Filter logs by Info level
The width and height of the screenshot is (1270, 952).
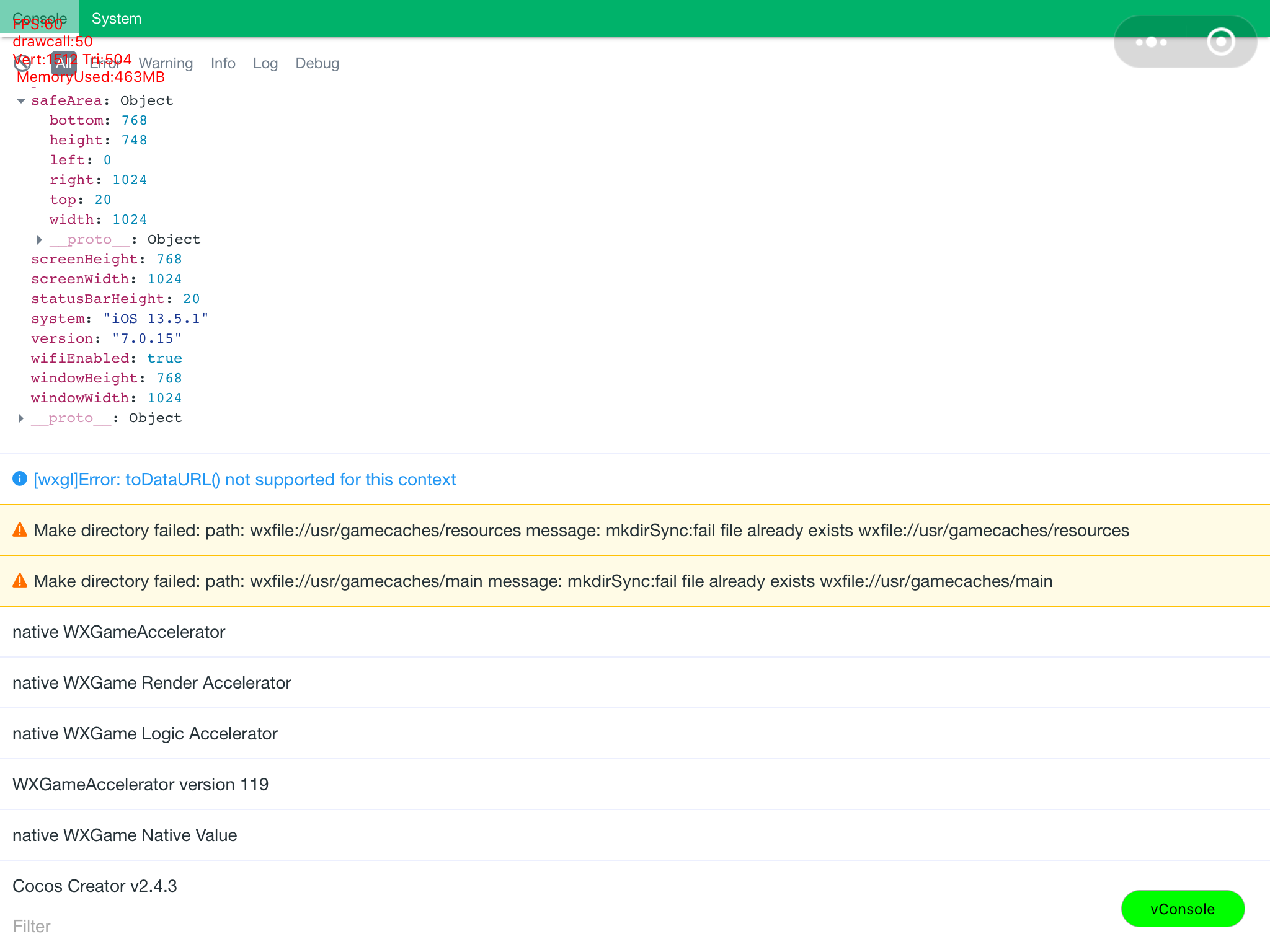(223, 63)
